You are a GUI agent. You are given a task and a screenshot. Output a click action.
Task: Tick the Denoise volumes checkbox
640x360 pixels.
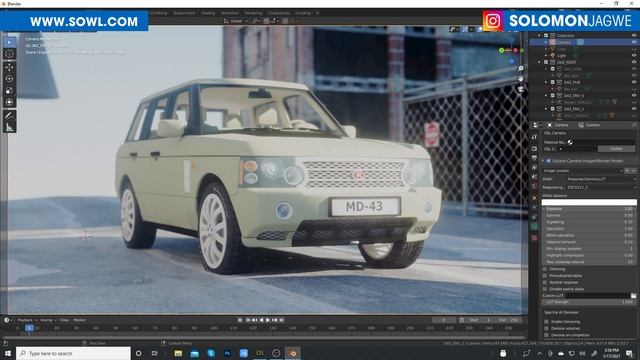[x=546, y=328]
